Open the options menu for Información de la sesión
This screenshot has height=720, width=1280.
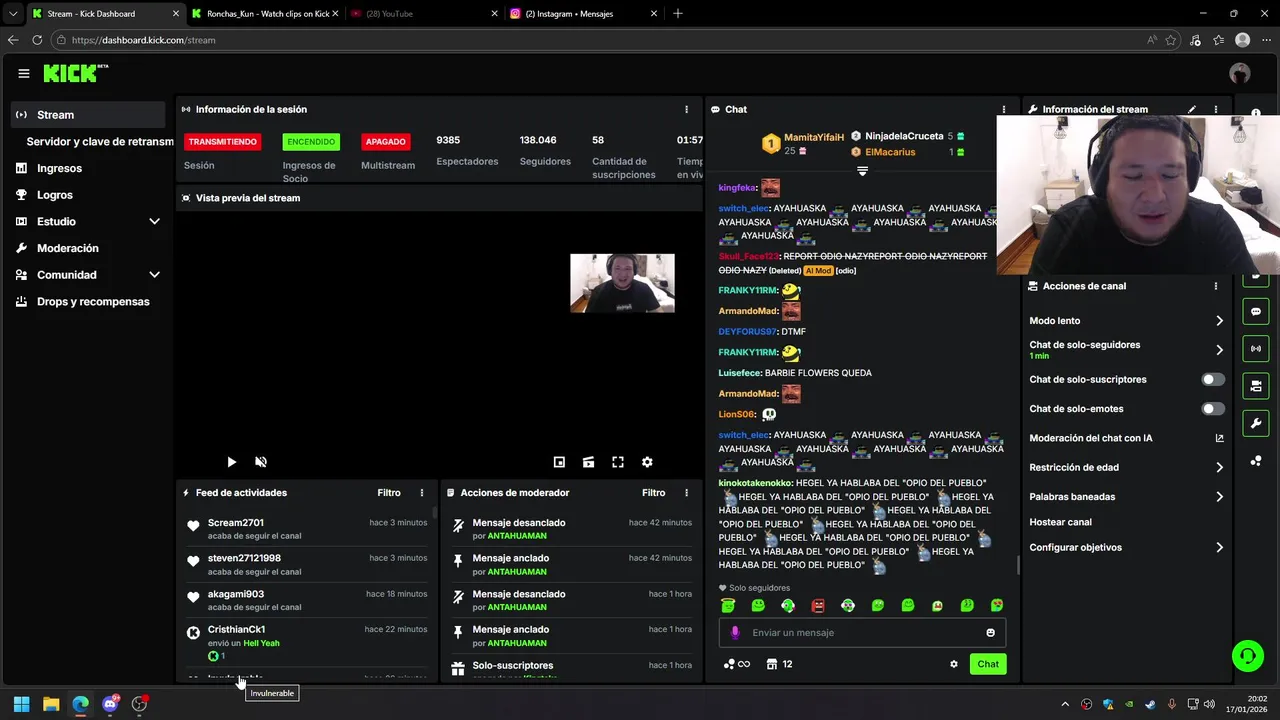tap(686, 109)
